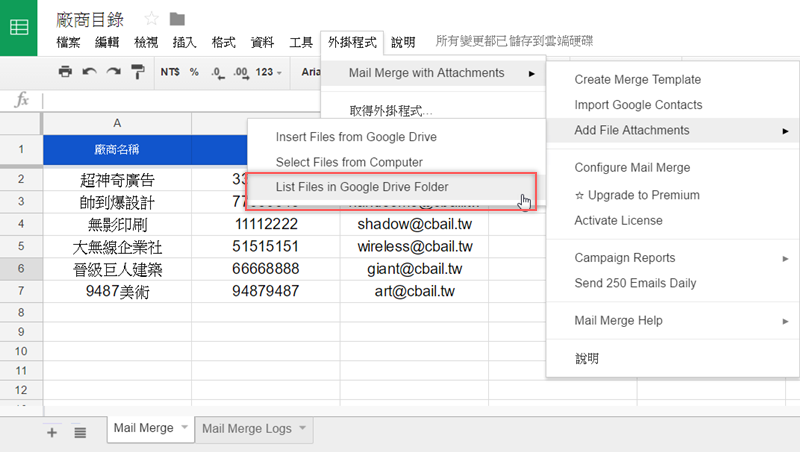Click the formula bar input
Viewport: 800px width, 452px height.
tap(181, 100)
